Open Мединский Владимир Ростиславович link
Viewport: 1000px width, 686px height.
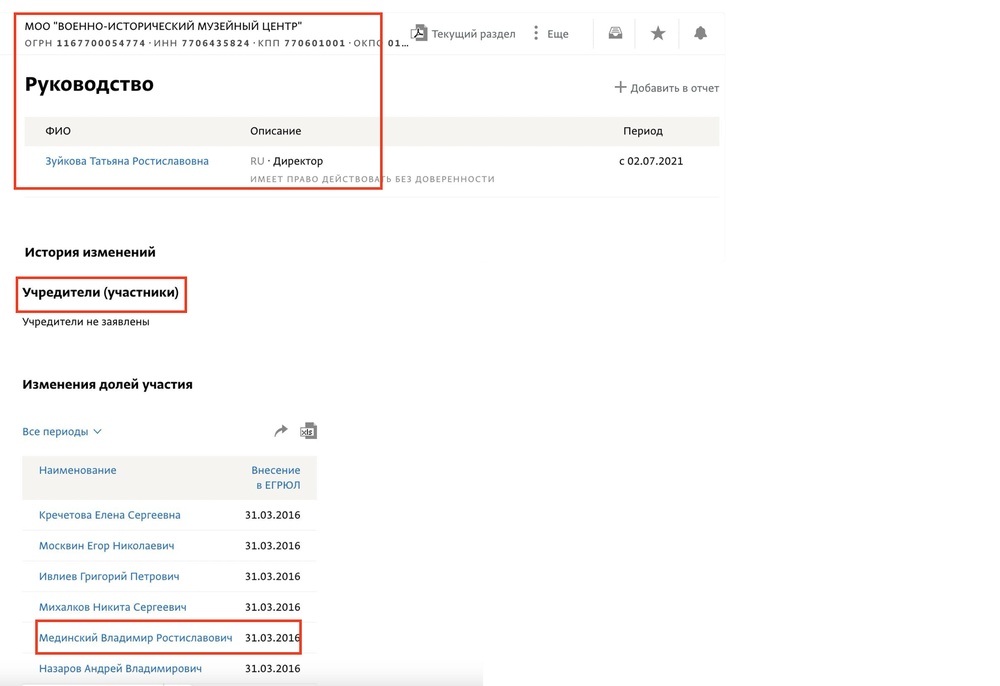135,638
